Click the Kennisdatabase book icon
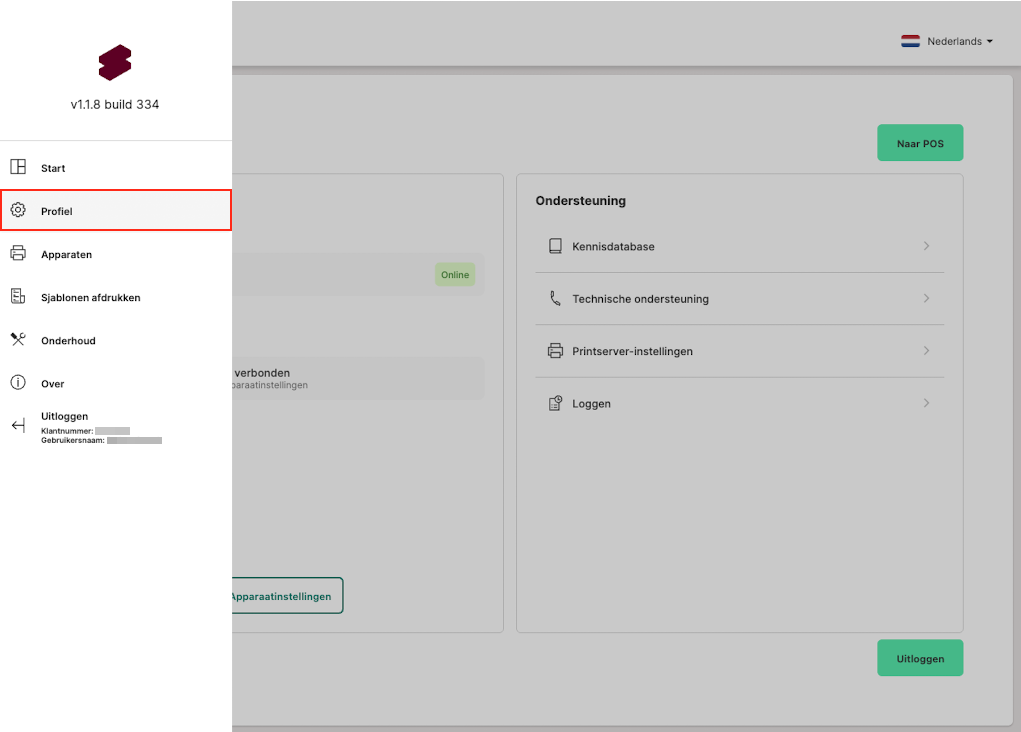Viewport: 1021px width, 732px height. [x=555, y=246]
